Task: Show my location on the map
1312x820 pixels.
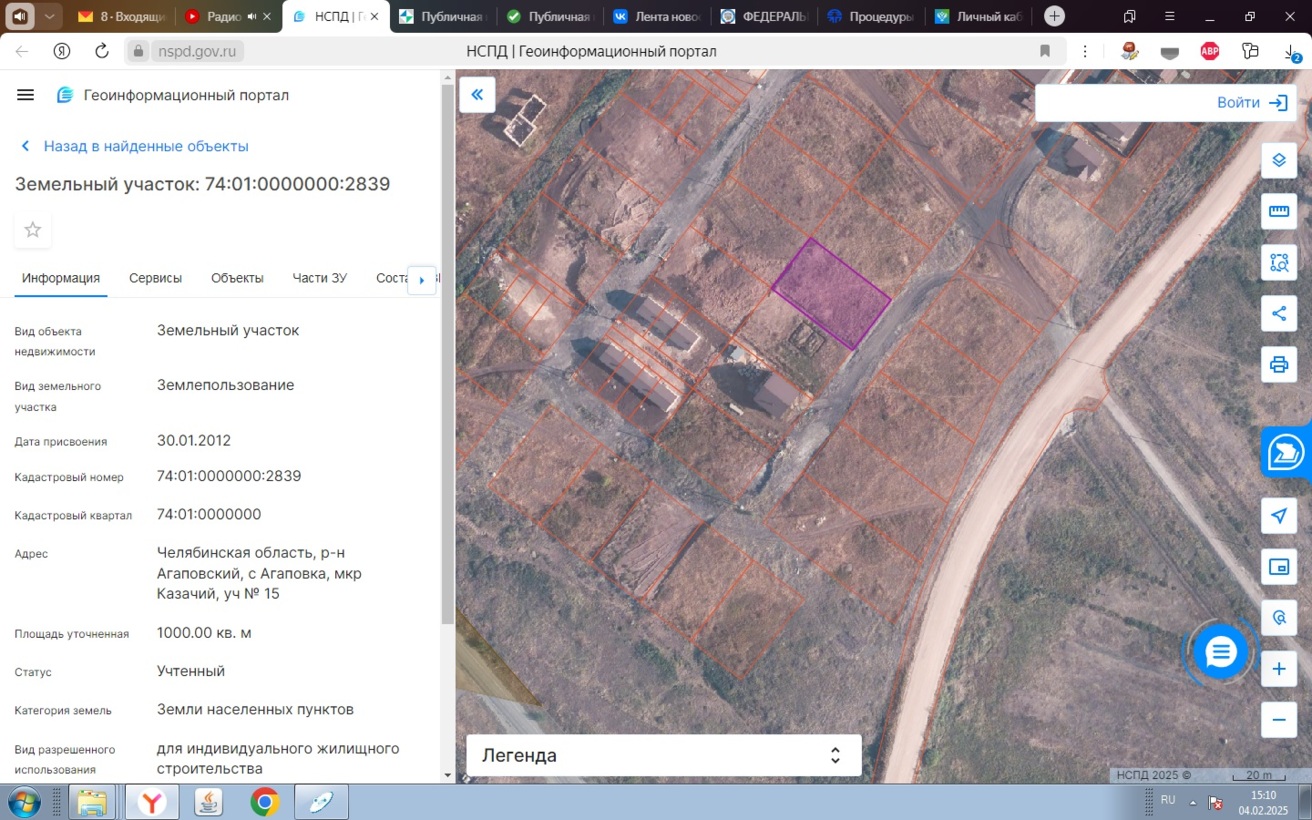Action: pos(1278,516)
